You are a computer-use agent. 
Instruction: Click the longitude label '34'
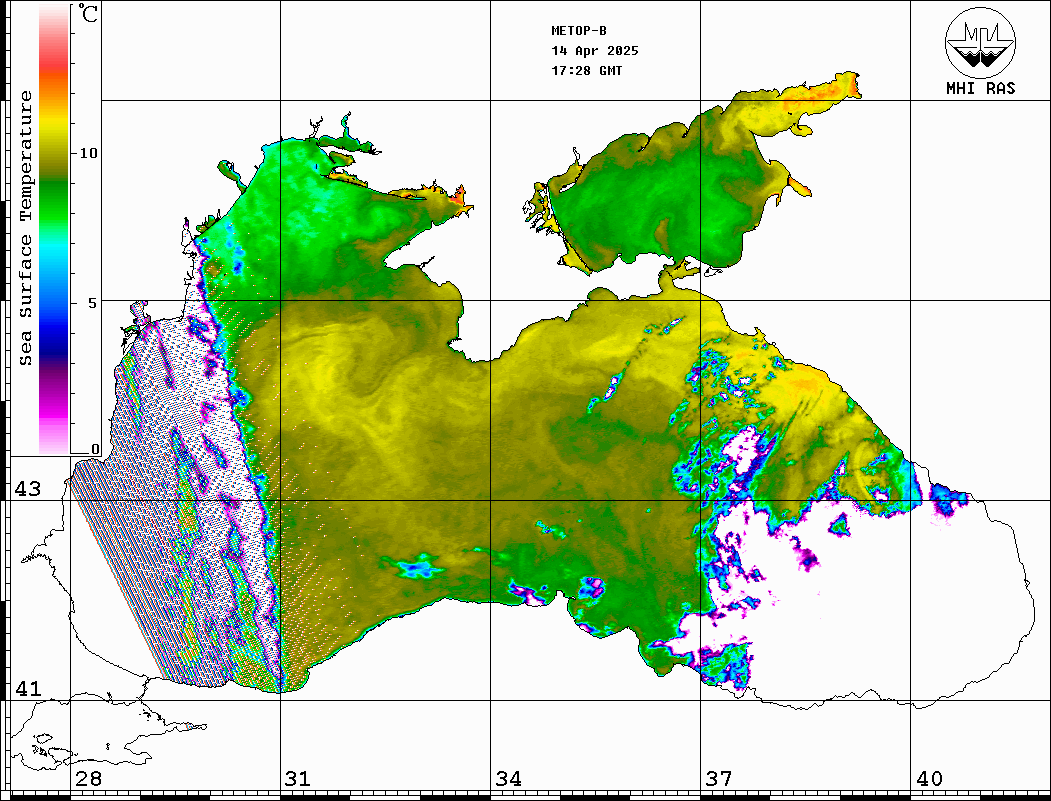[x=508, y=779]
